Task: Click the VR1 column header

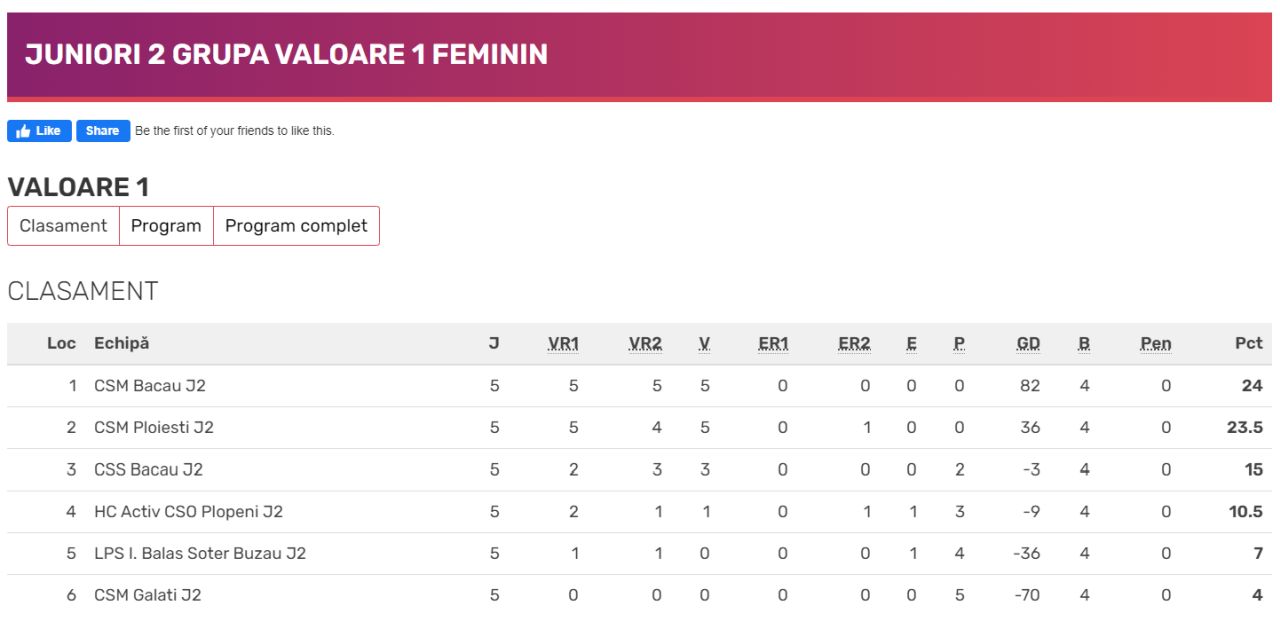Action: pyautogui.click(x=563, y=344)
